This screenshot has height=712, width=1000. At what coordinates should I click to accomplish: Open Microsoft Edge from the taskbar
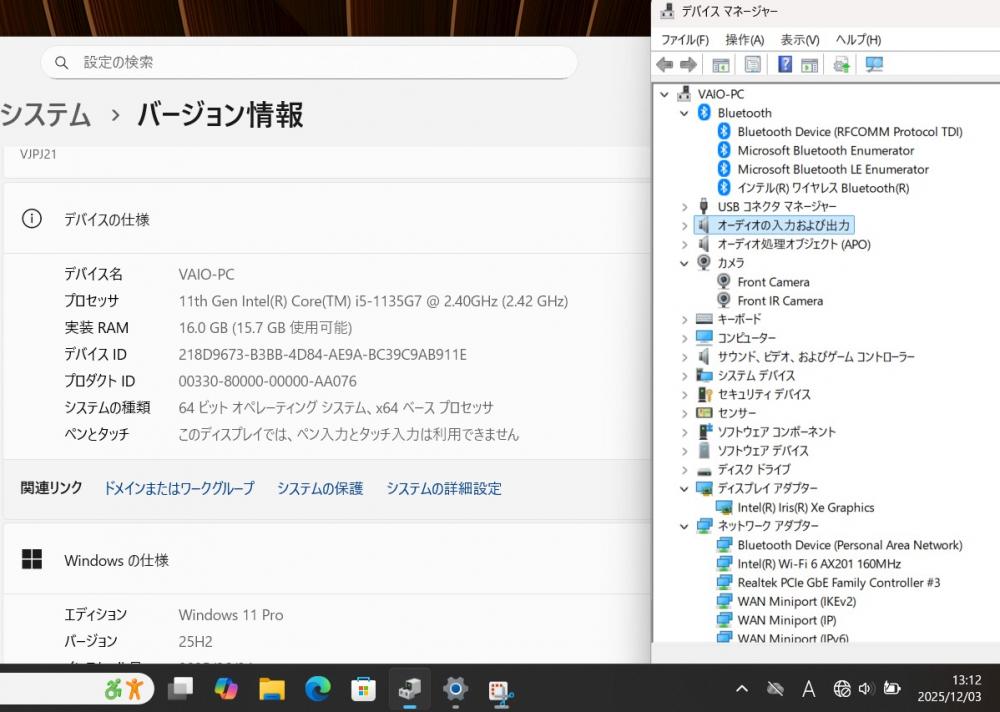coord(318,688)
